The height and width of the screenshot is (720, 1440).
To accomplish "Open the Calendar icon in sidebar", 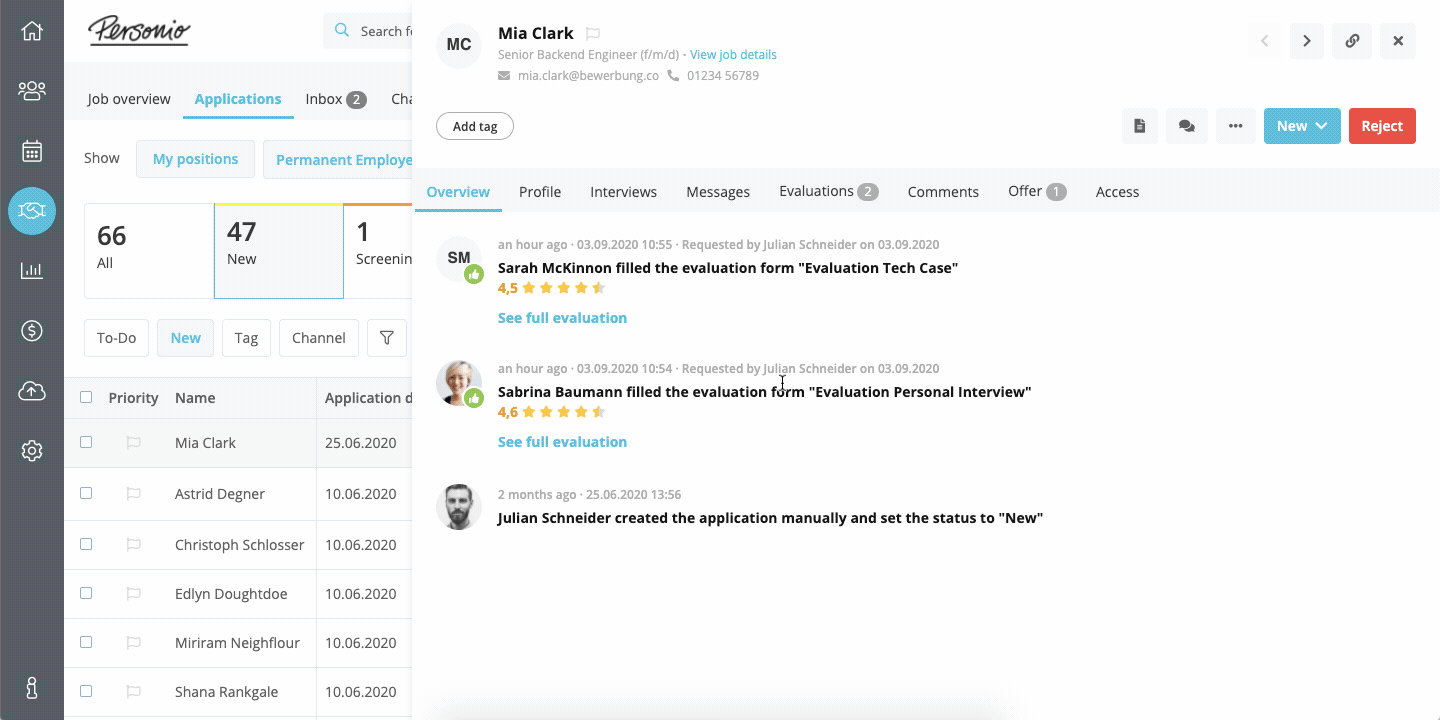I will [32, 151].
